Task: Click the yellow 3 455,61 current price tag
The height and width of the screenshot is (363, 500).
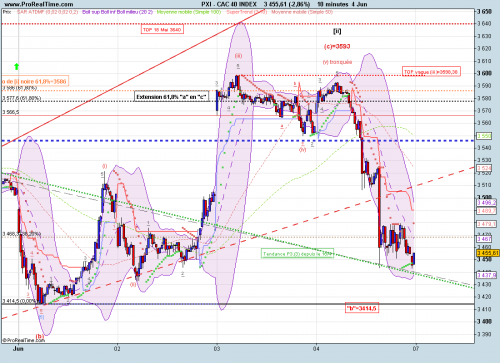Action: tap(488, 253)
